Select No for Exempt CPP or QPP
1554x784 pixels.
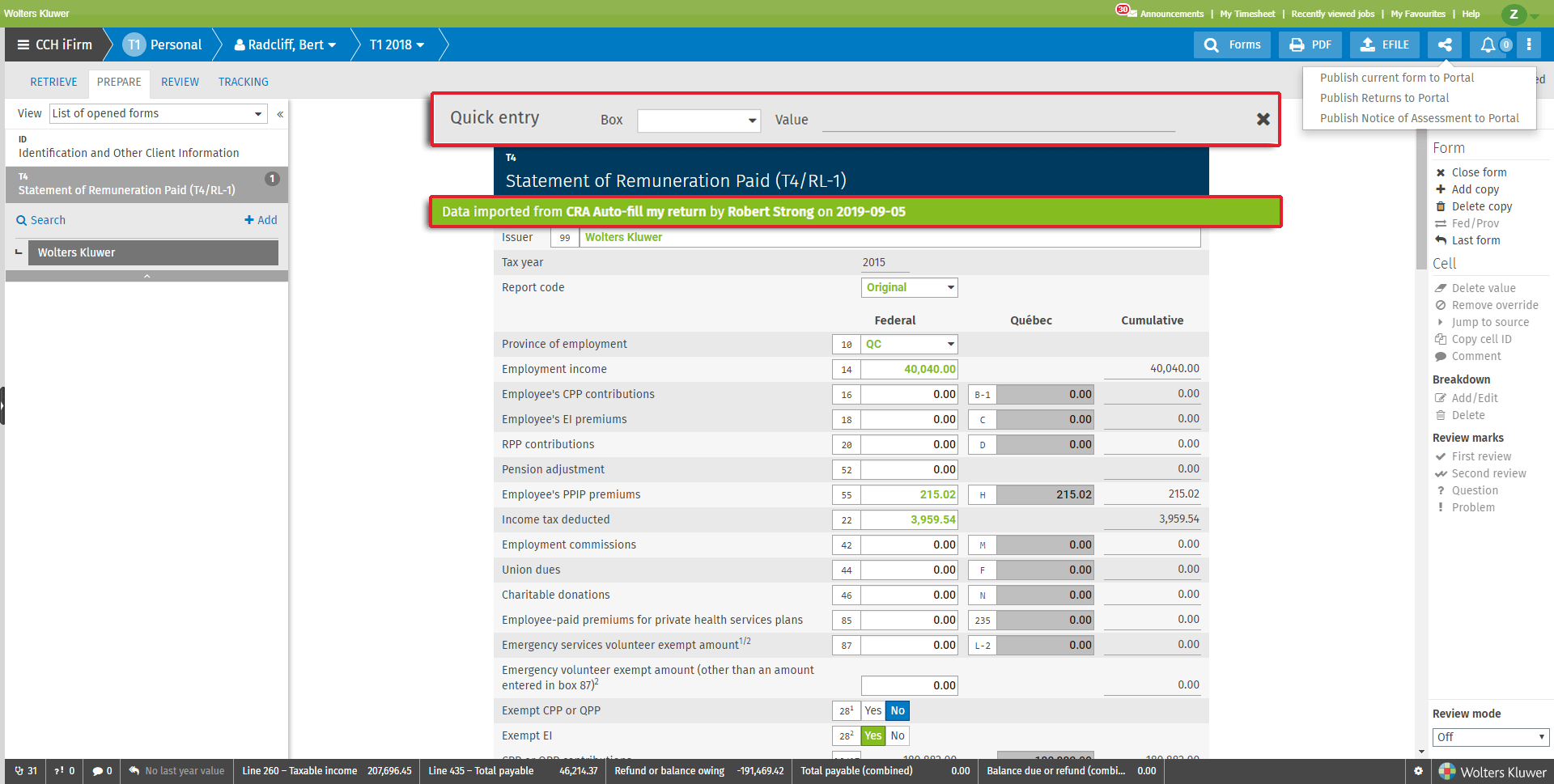898,710
